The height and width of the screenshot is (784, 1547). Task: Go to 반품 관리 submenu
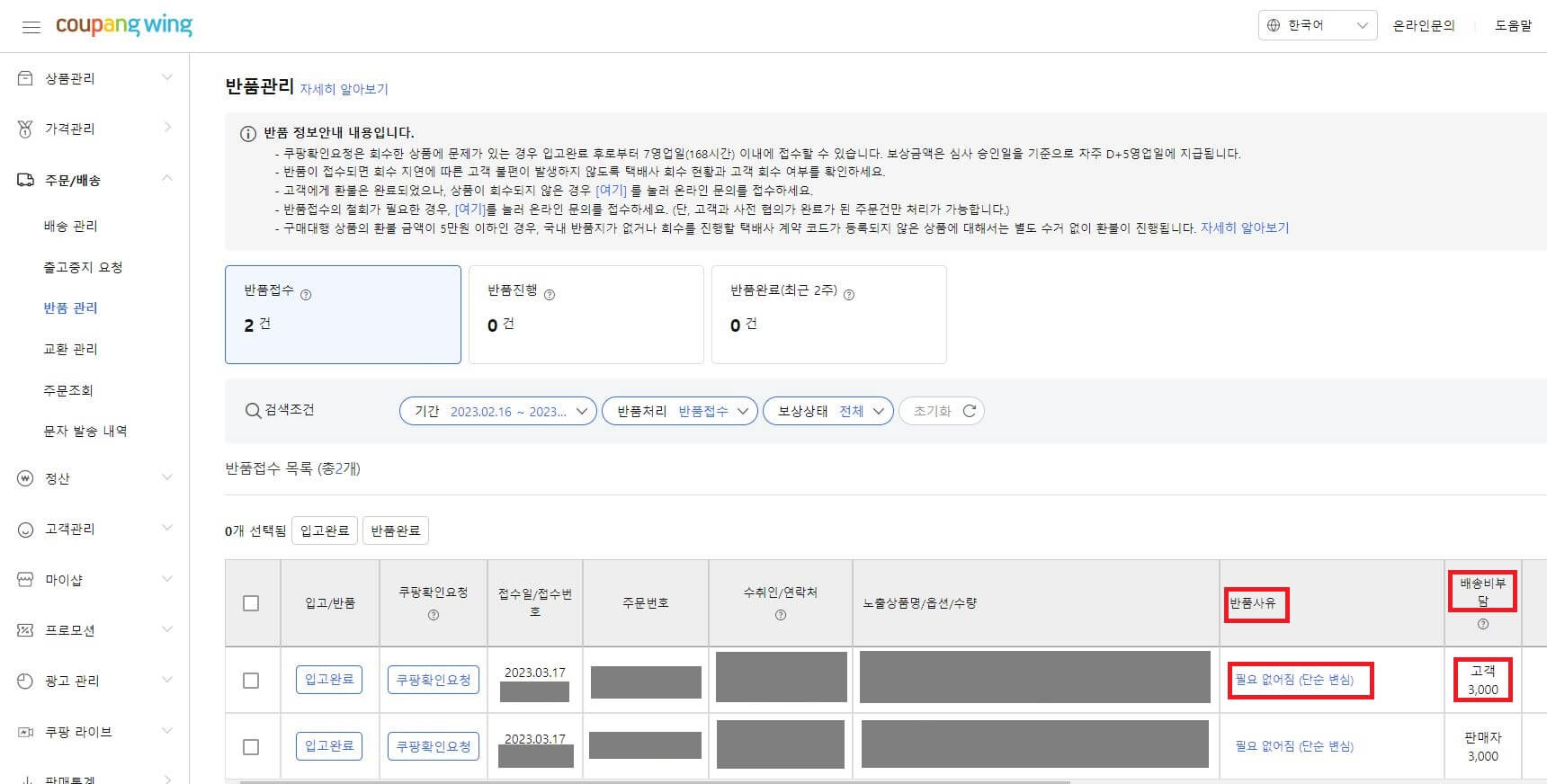[70, 307]
